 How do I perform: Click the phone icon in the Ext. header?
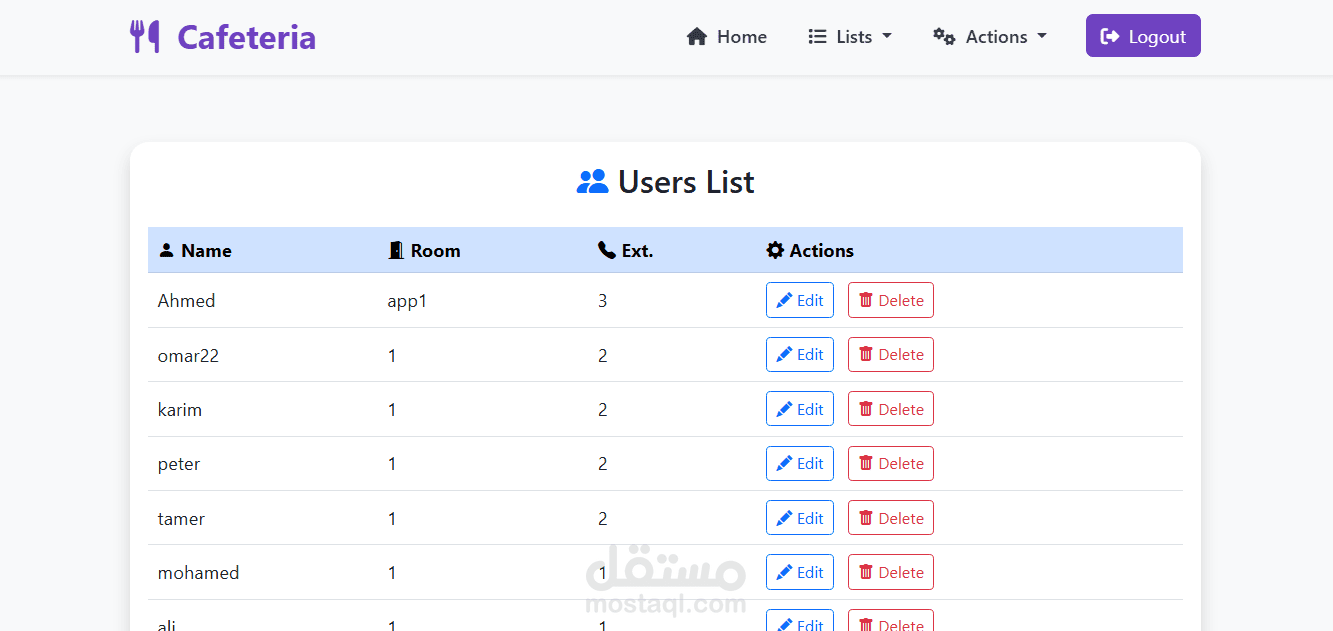tap(606, 250)
